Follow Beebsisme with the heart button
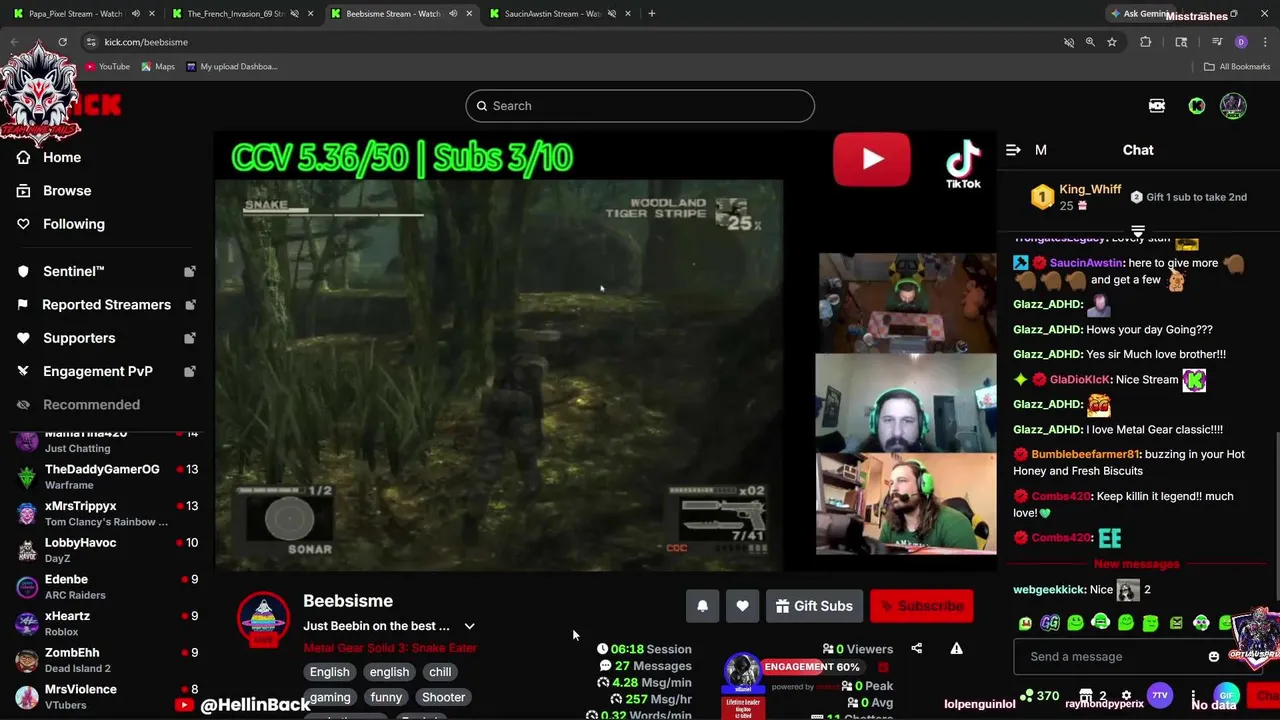Viewport: 1280px width, 720px height. (742, 606)
